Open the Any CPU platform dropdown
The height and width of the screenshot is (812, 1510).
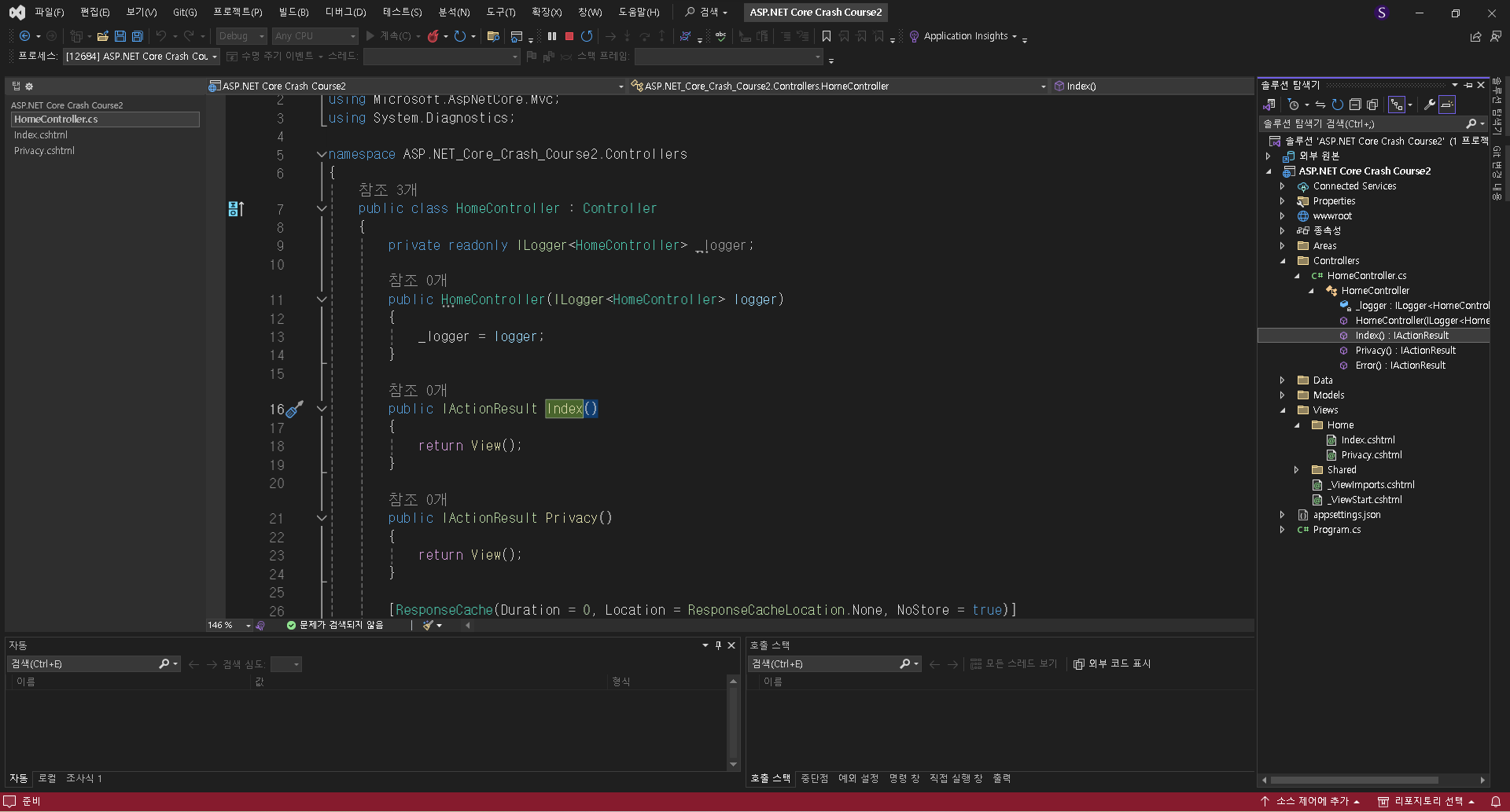coord(315,36)
